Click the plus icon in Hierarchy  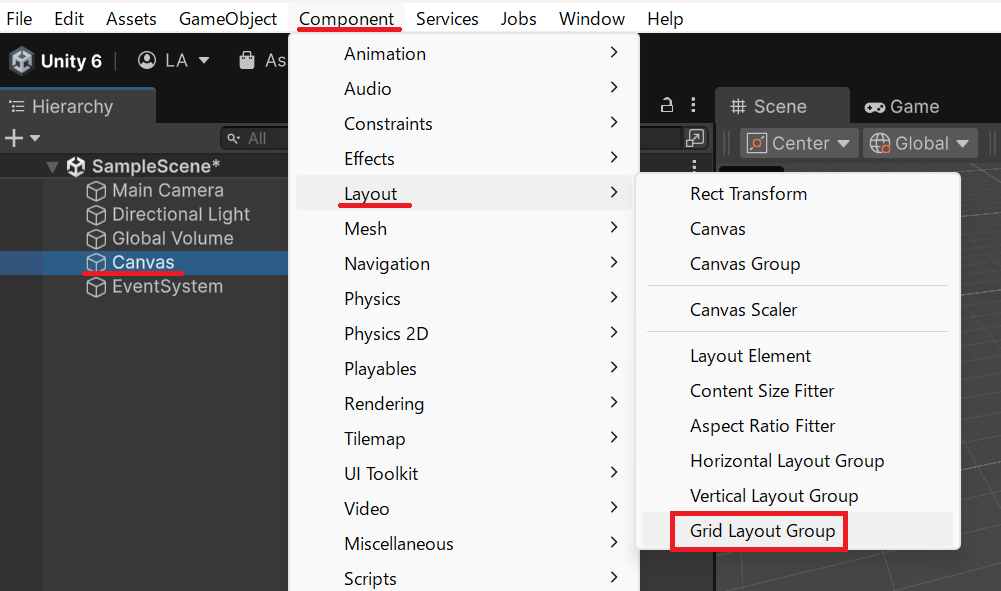click(x=14, y=138)
